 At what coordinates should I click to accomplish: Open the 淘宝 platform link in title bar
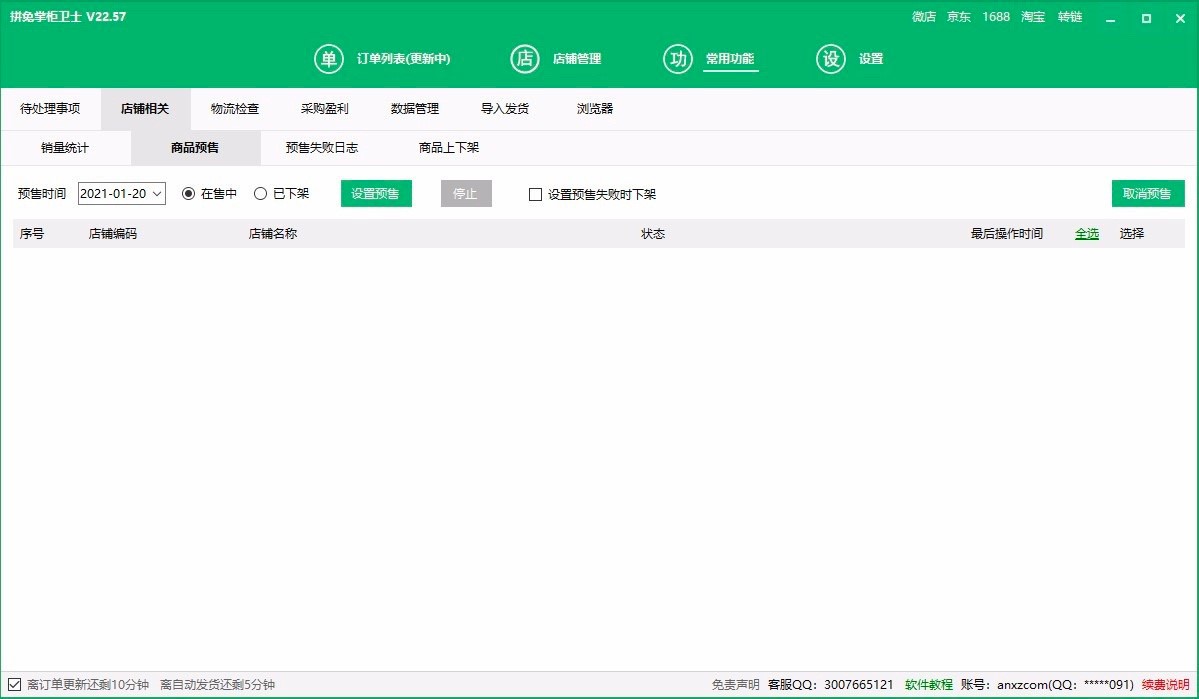(1033, 17)
